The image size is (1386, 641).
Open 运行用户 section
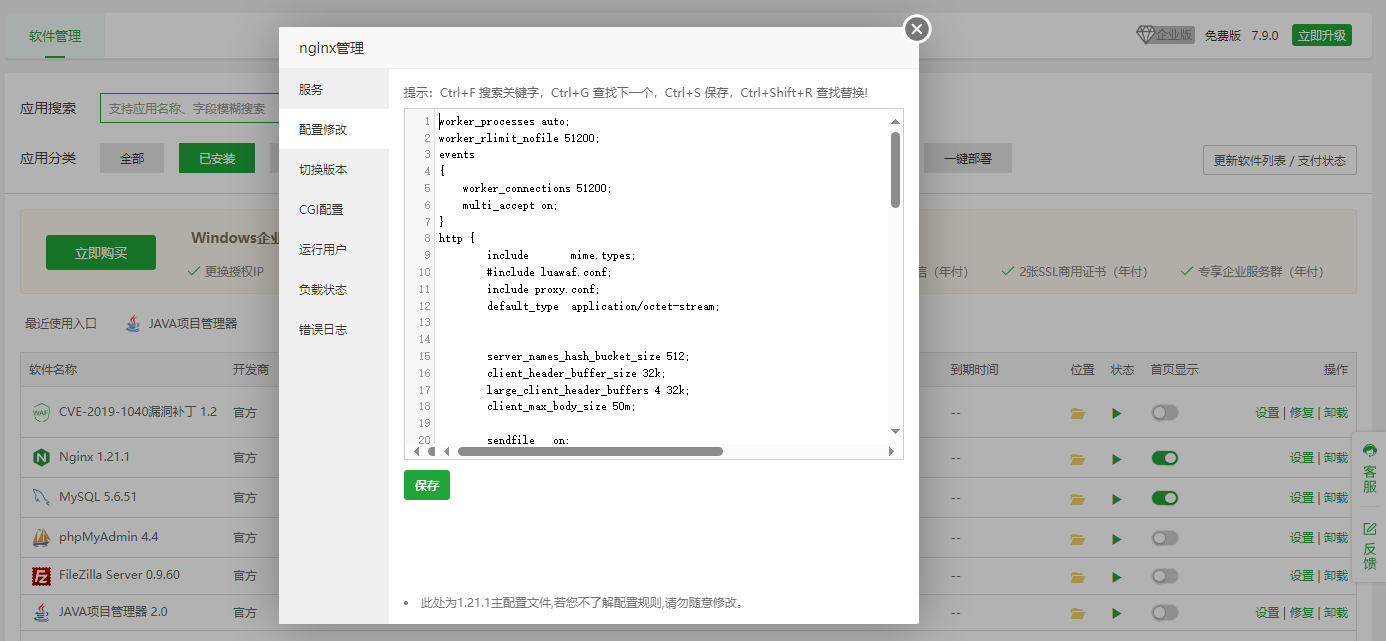point(333,249)
